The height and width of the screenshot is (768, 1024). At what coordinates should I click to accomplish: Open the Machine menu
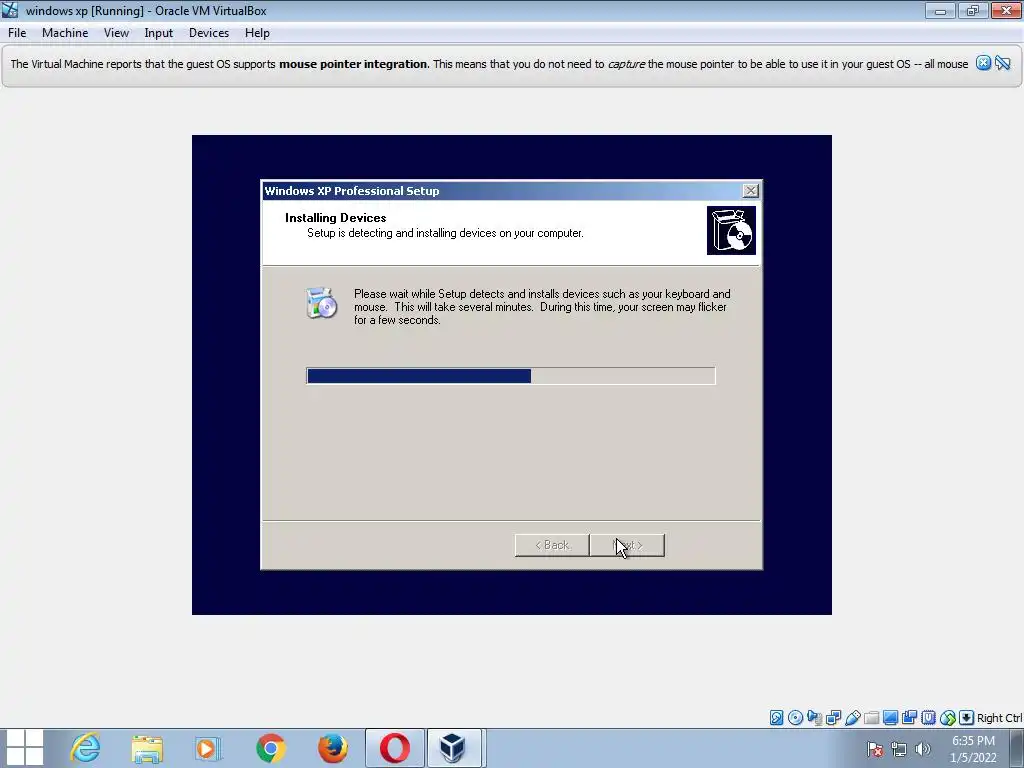click(x=65, y=33)
